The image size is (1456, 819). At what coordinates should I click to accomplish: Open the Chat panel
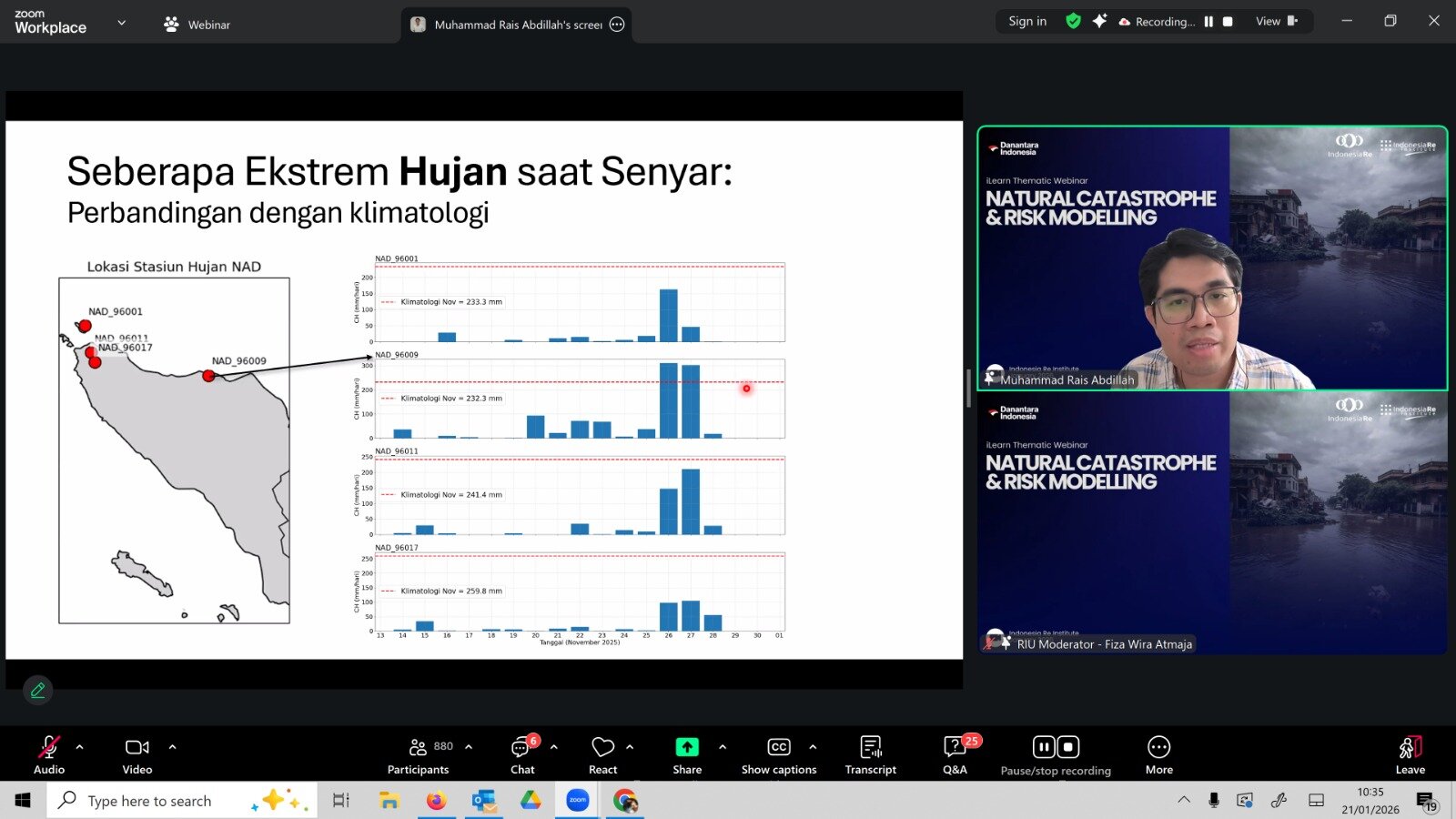522,754
